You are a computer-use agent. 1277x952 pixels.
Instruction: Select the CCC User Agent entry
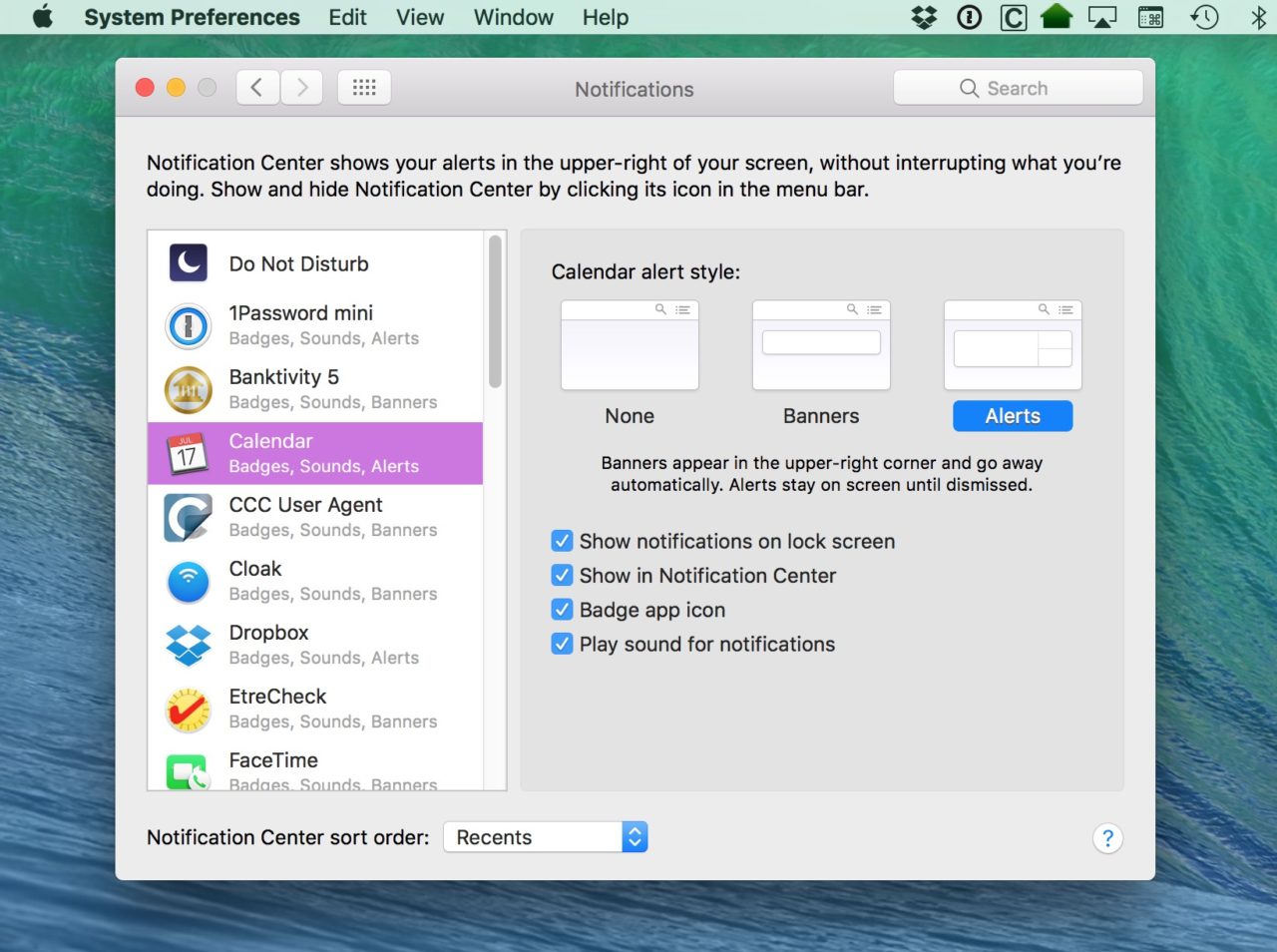315,518
